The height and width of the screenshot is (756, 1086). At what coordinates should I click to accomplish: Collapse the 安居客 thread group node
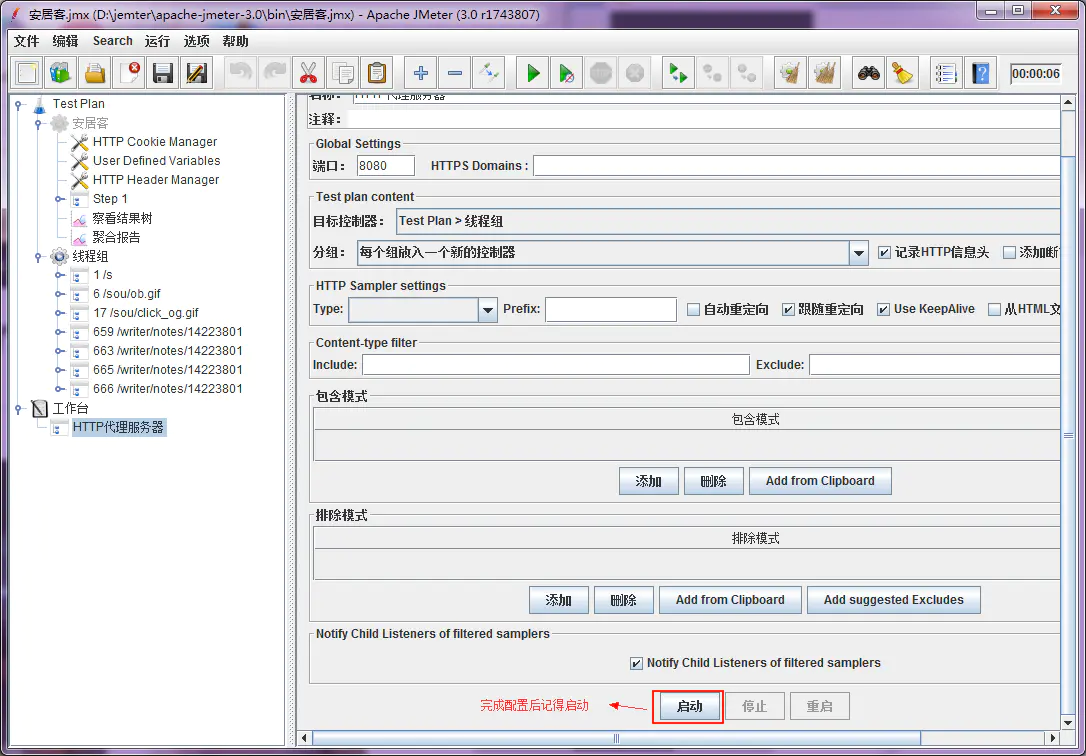[x=39, y=124]
